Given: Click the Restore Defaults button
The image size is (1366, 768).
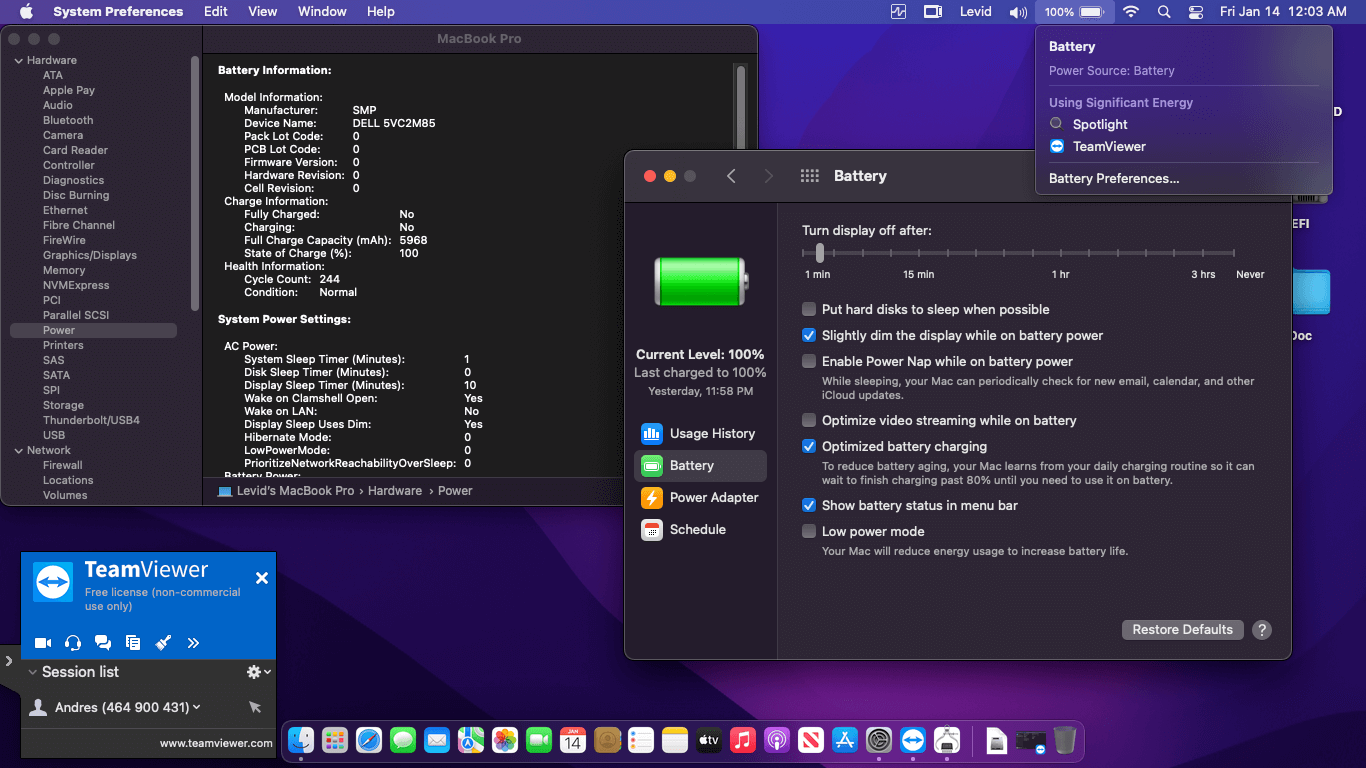Looking at the screenshot, I should point(1183,630).
